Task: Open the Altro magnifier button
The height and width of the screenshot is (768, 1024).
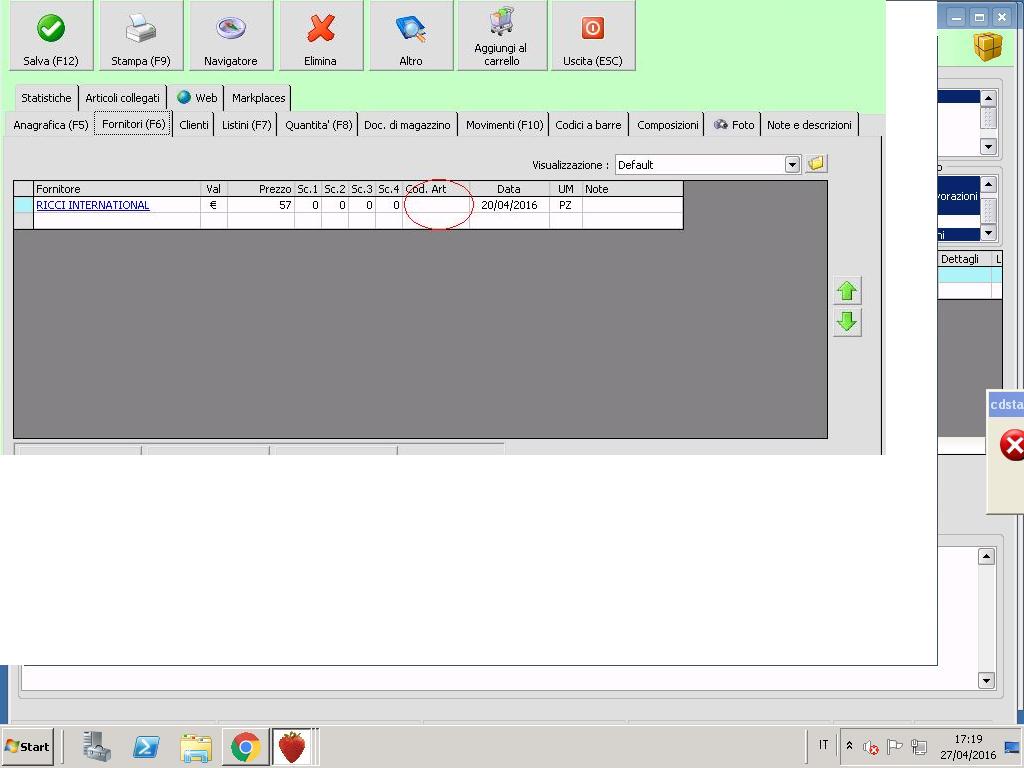Action: pos(411,35)
